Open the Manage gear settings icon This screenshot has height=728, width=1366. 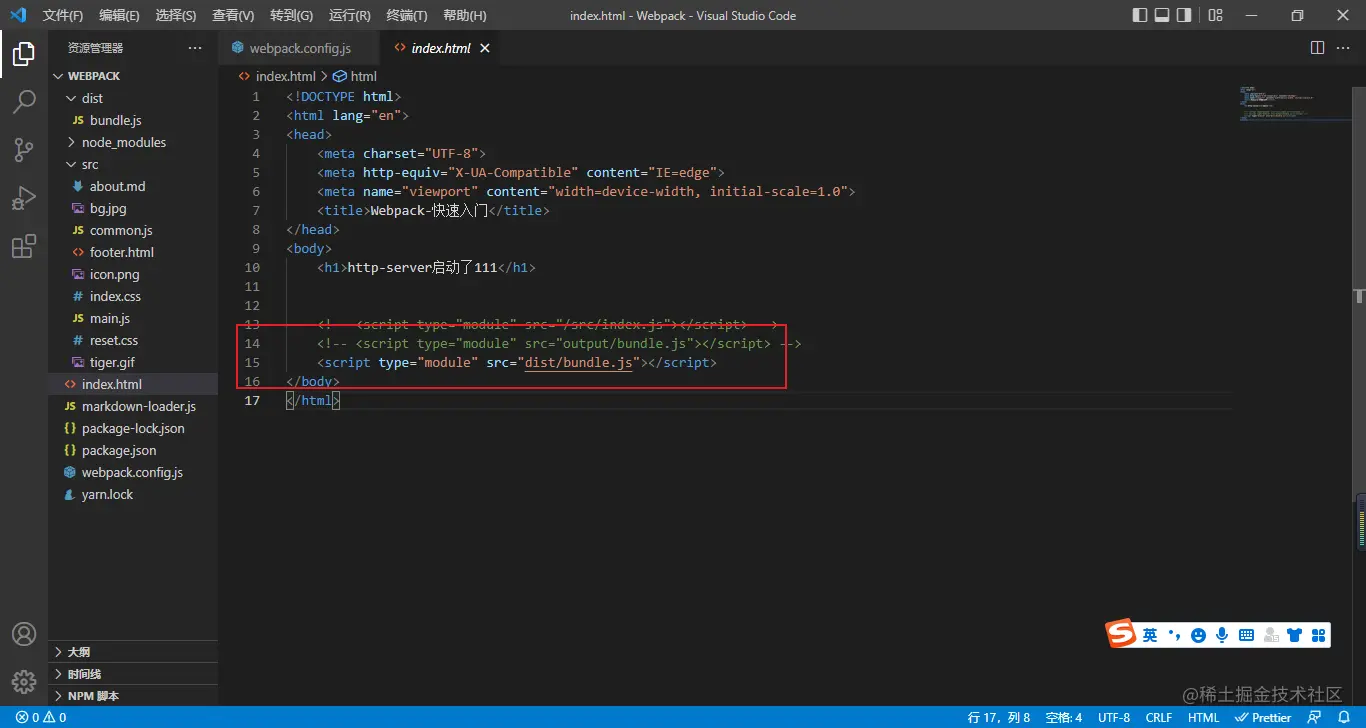pyautogui.click(x=24, y=681)
